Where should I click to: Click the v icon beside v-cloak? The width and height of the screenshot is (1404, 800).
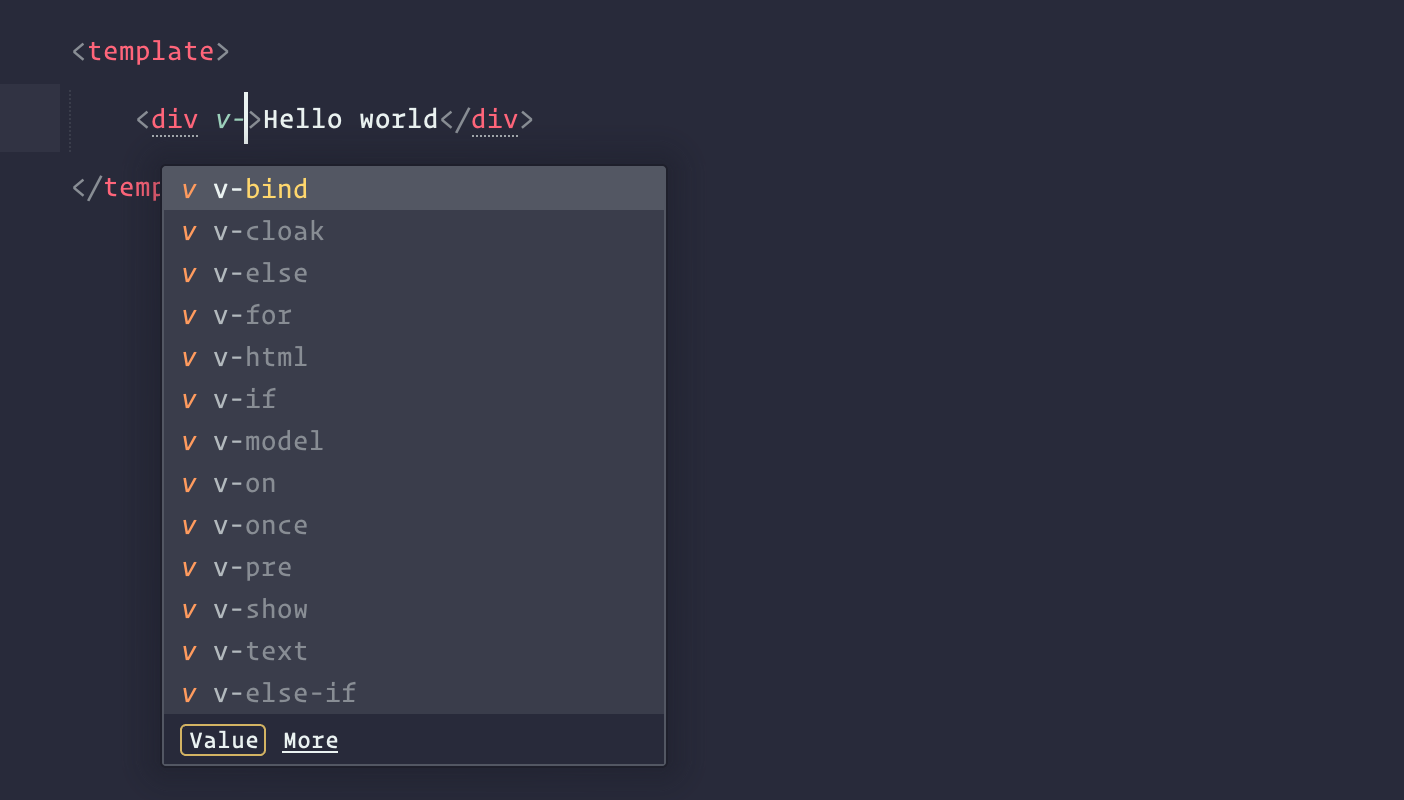189,232
